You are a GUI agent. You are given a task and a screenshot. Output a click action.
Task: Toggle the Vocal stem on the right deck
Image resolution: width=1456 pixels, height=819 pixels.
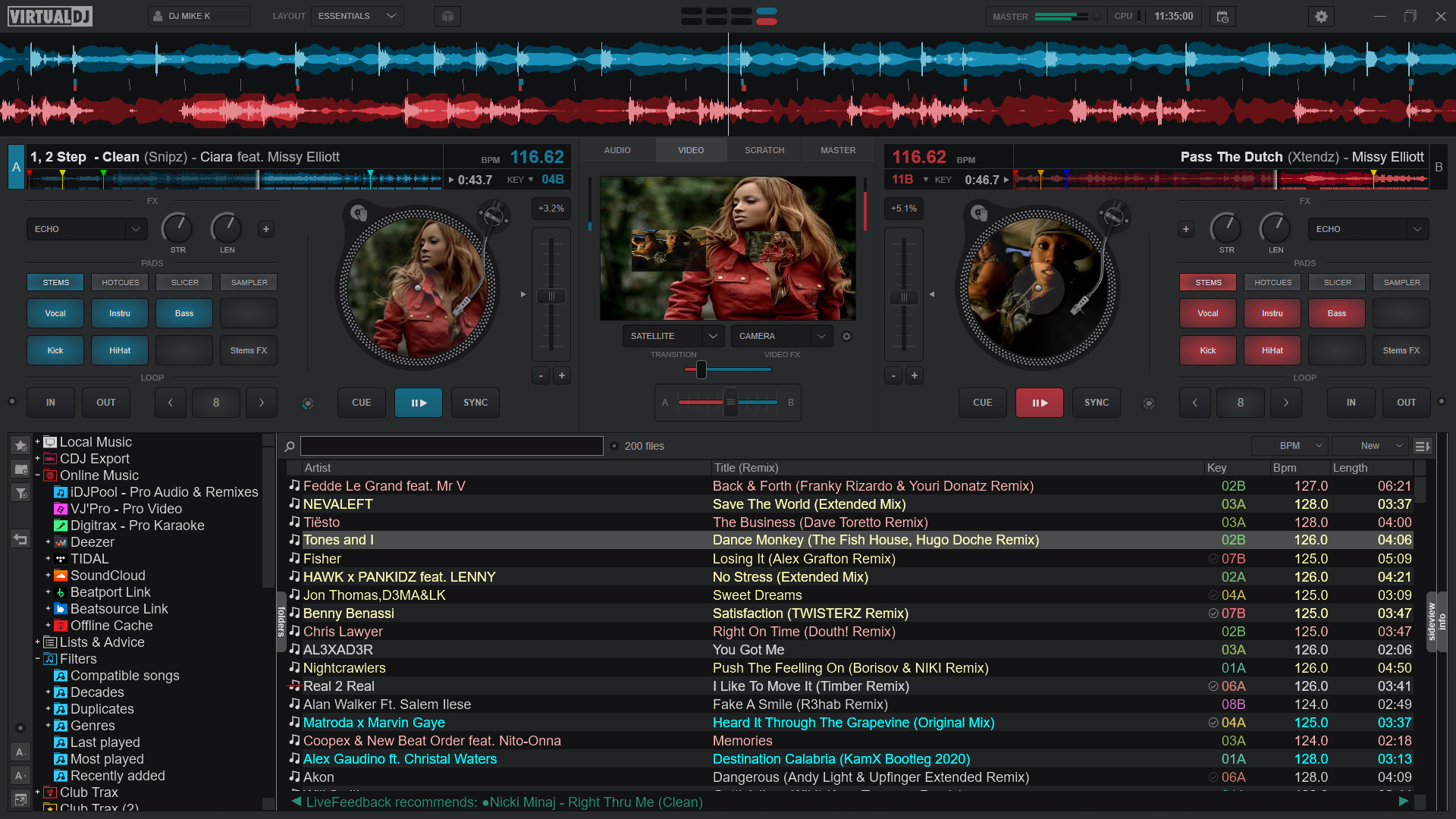click(x=1207, y=312)
